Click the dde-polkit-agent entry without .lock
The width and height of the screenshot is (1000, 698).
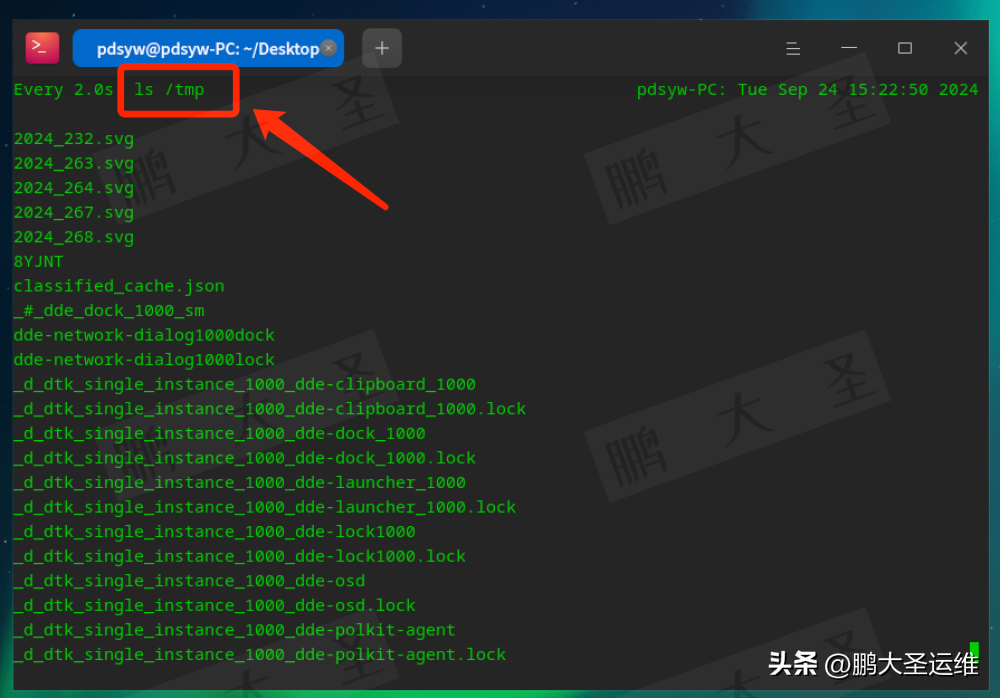point(235,630)
